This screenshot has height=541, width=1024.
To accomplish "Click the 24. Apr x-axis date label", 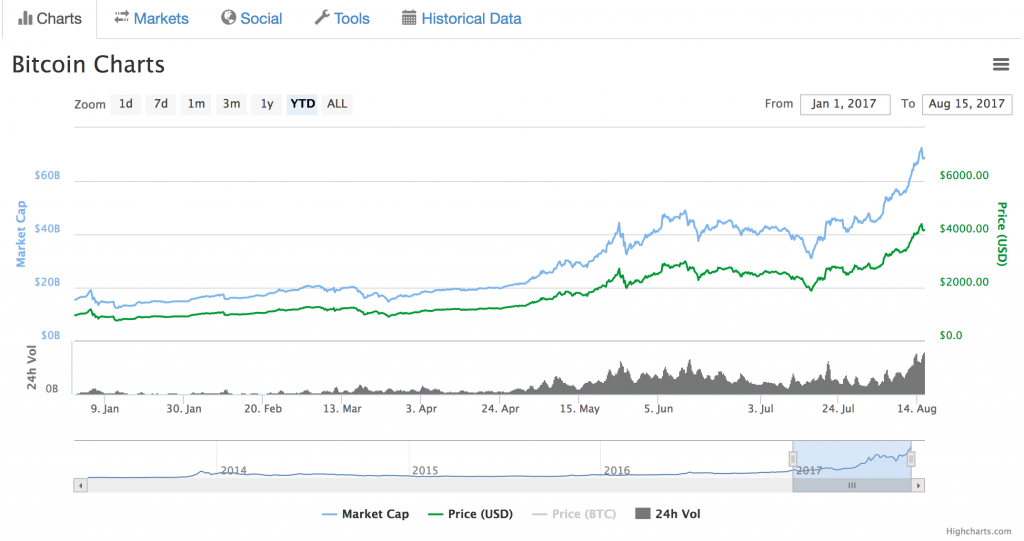I will point(500,408).
